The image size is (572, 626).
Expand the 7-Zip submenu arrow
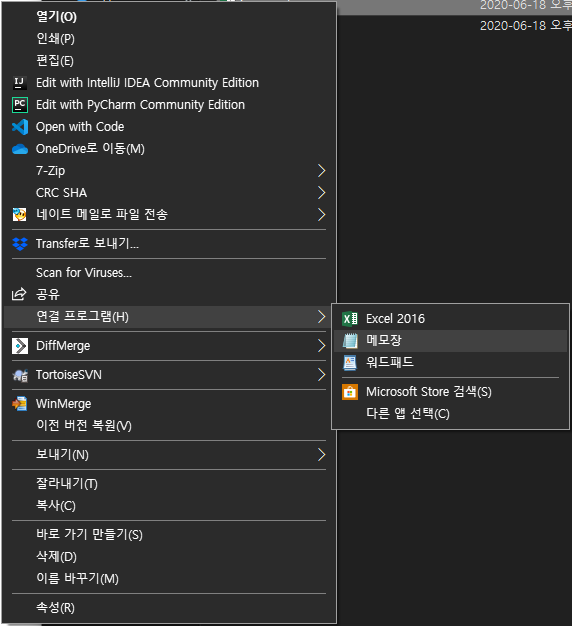[321, 171]
